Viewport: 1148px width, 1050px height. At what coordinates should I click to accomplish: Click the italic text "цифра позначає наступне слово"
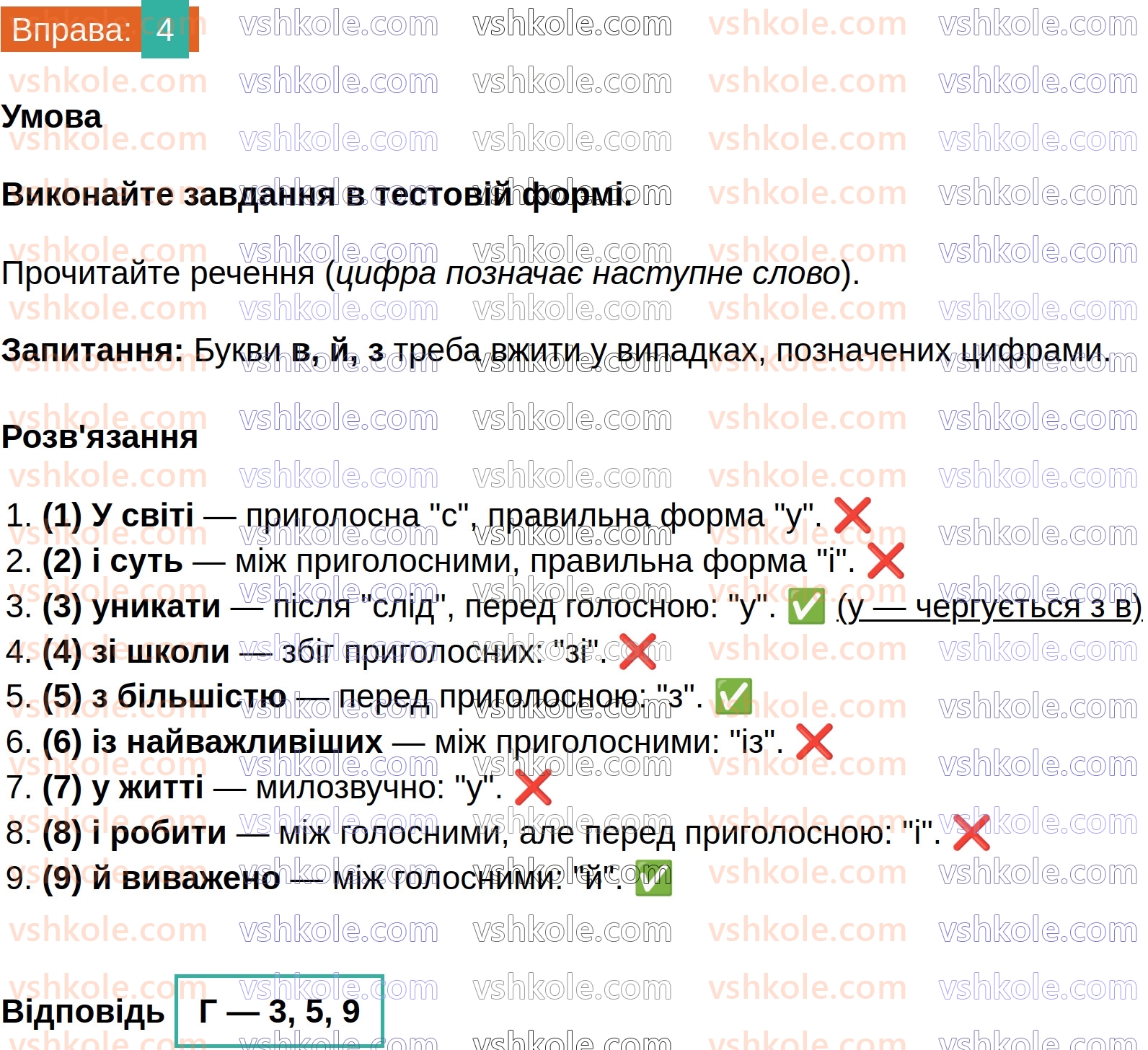[x=588, y=274]
